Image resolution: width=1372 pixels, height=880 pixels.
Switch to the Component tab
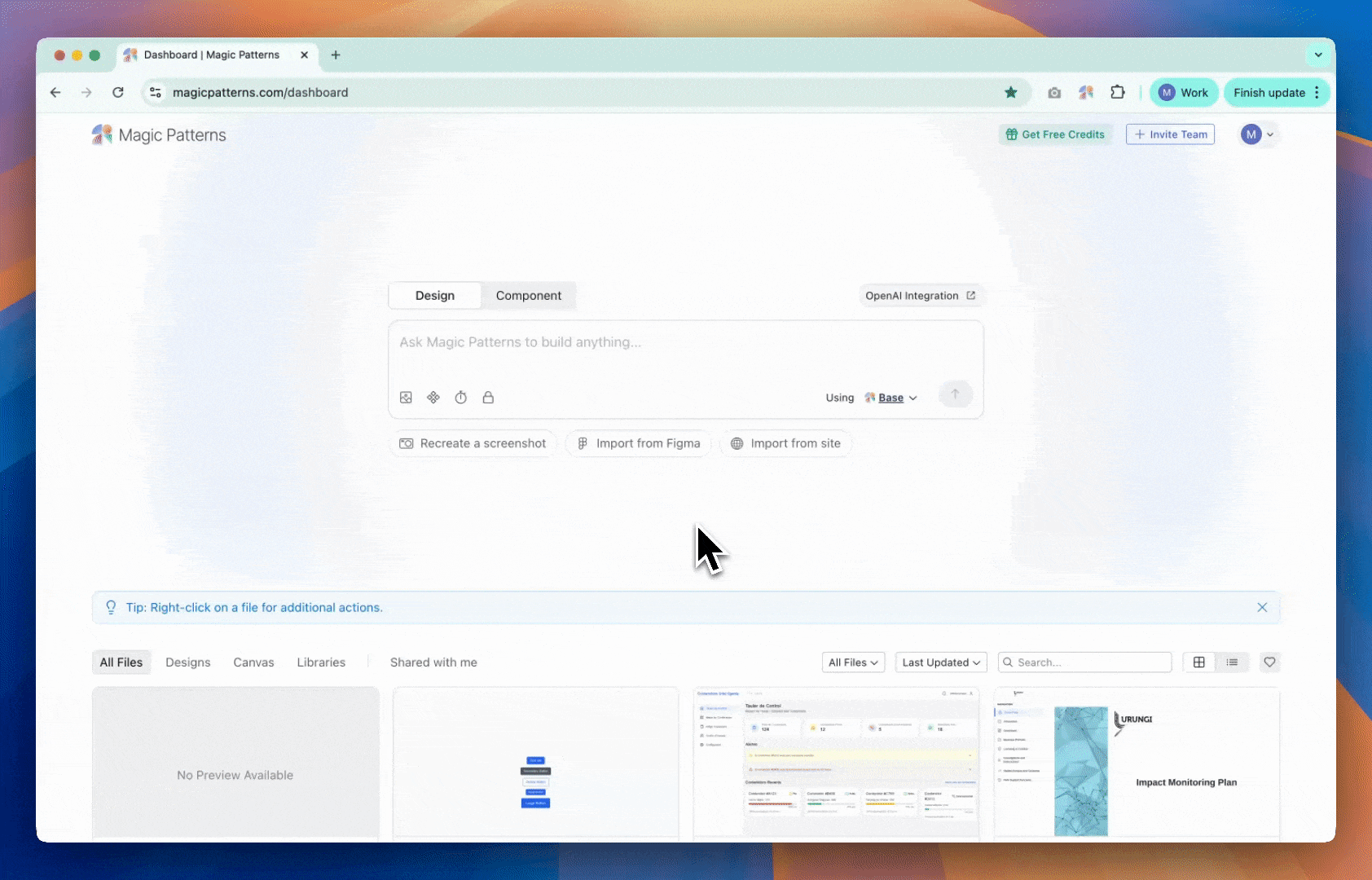click(528, 296)
